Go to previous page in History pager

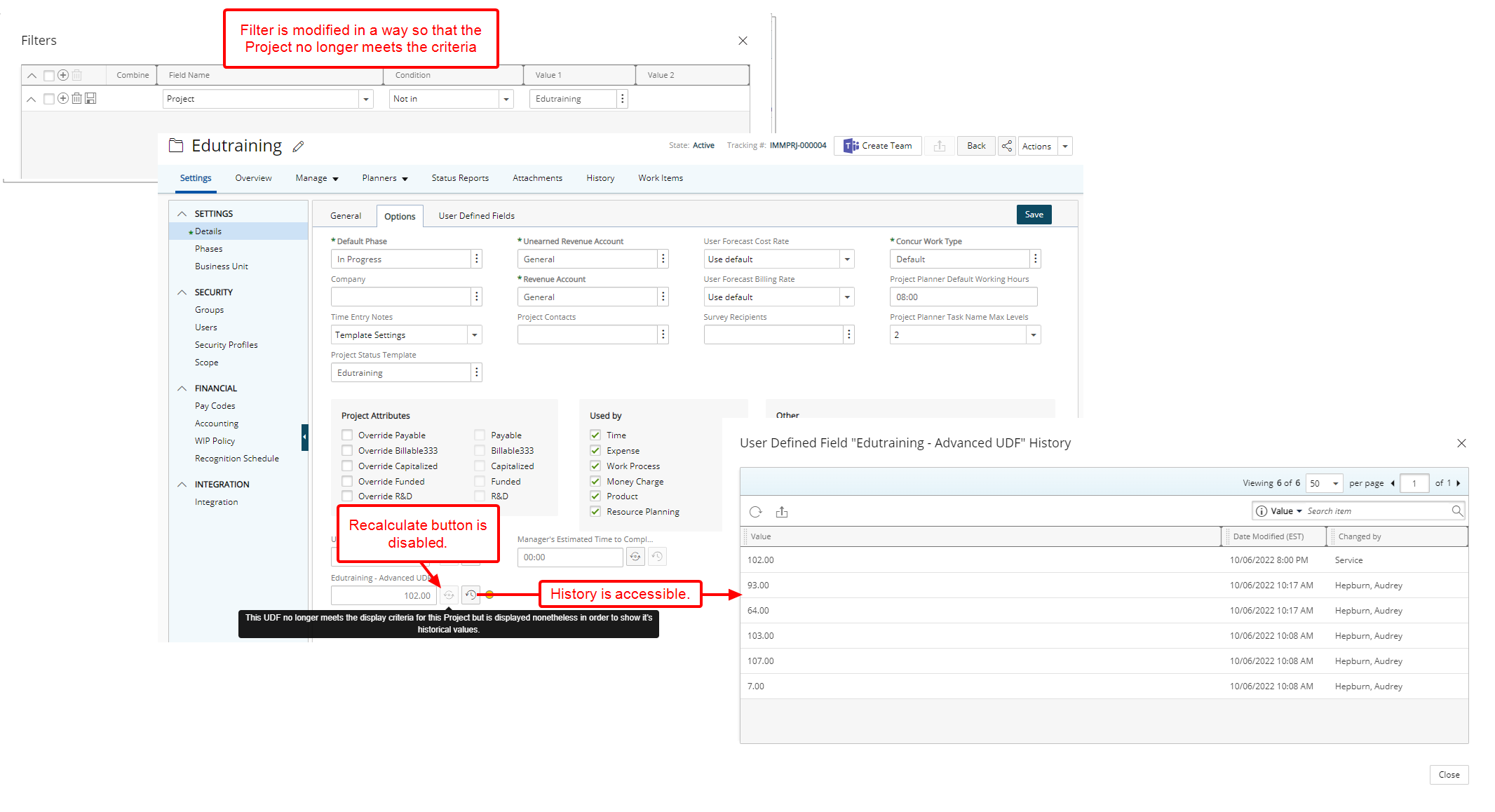[1393, 483]
